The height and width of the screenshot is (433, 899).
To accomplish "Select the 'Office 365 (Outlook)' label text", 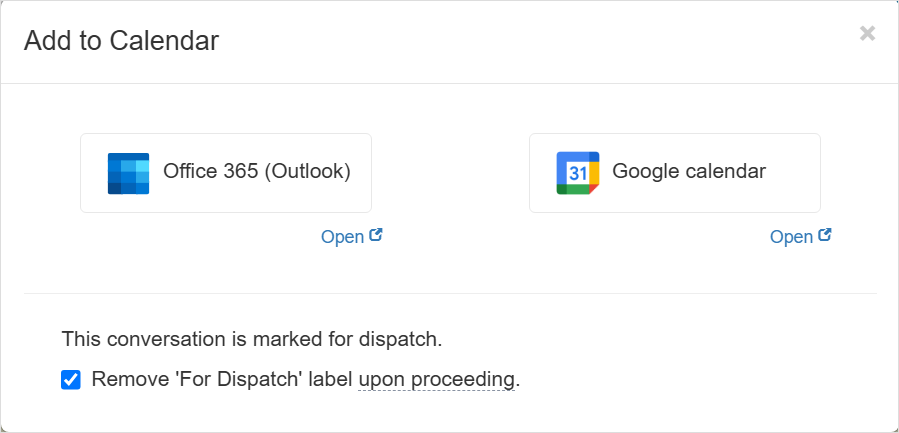I will 257,171.
